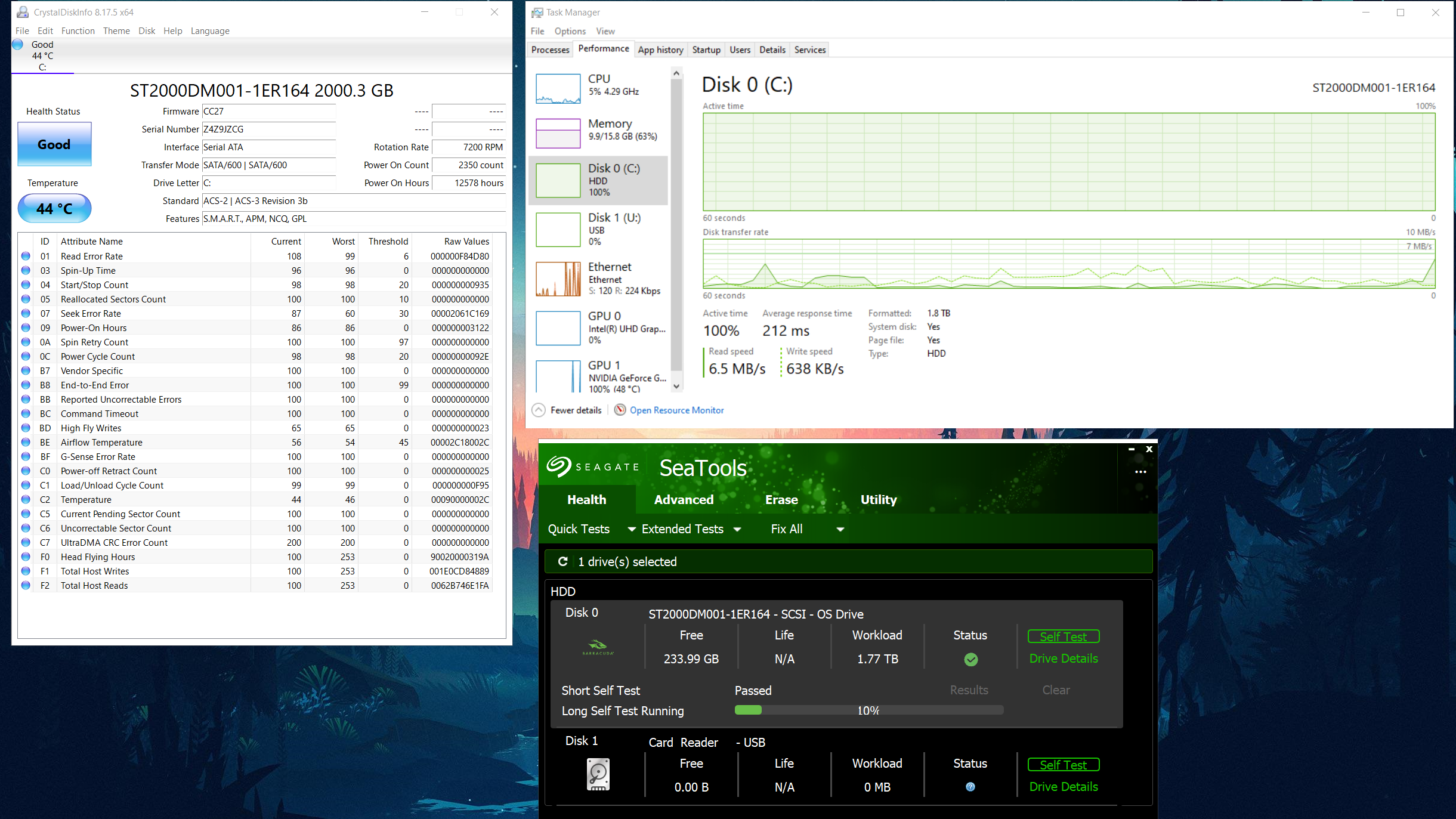Click the Resource Monitor icon
The height and width of the screenshot is (819, 1456).
[x=620, y=409]
